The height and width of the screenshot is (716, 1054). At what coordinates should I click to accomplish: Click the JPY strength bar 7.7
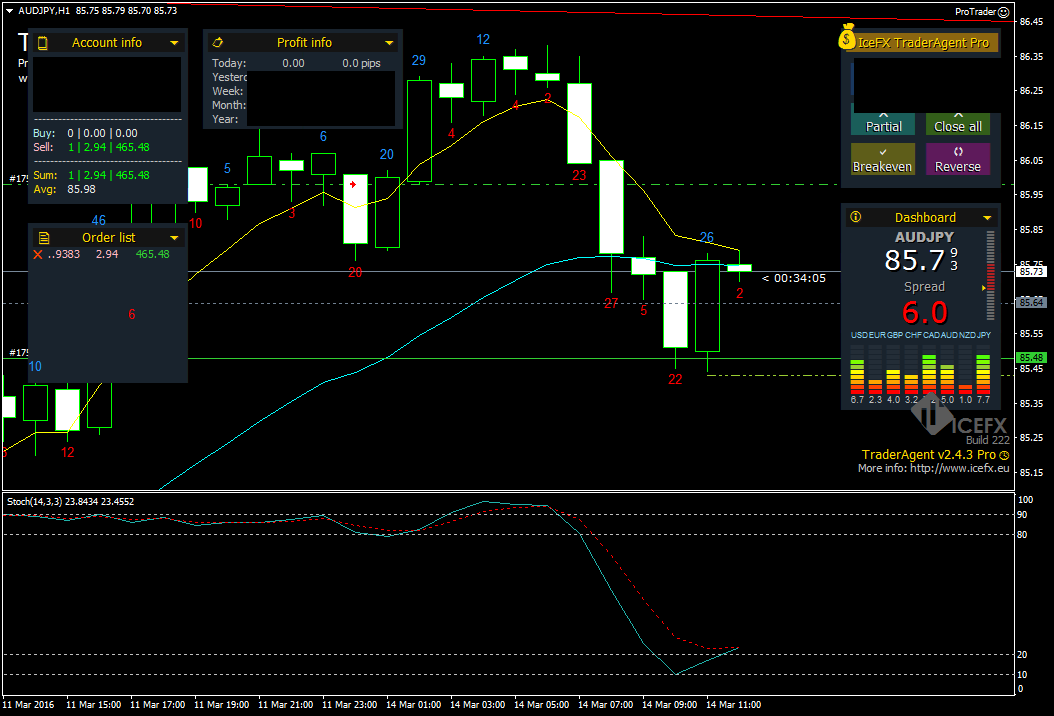point(983,376)
